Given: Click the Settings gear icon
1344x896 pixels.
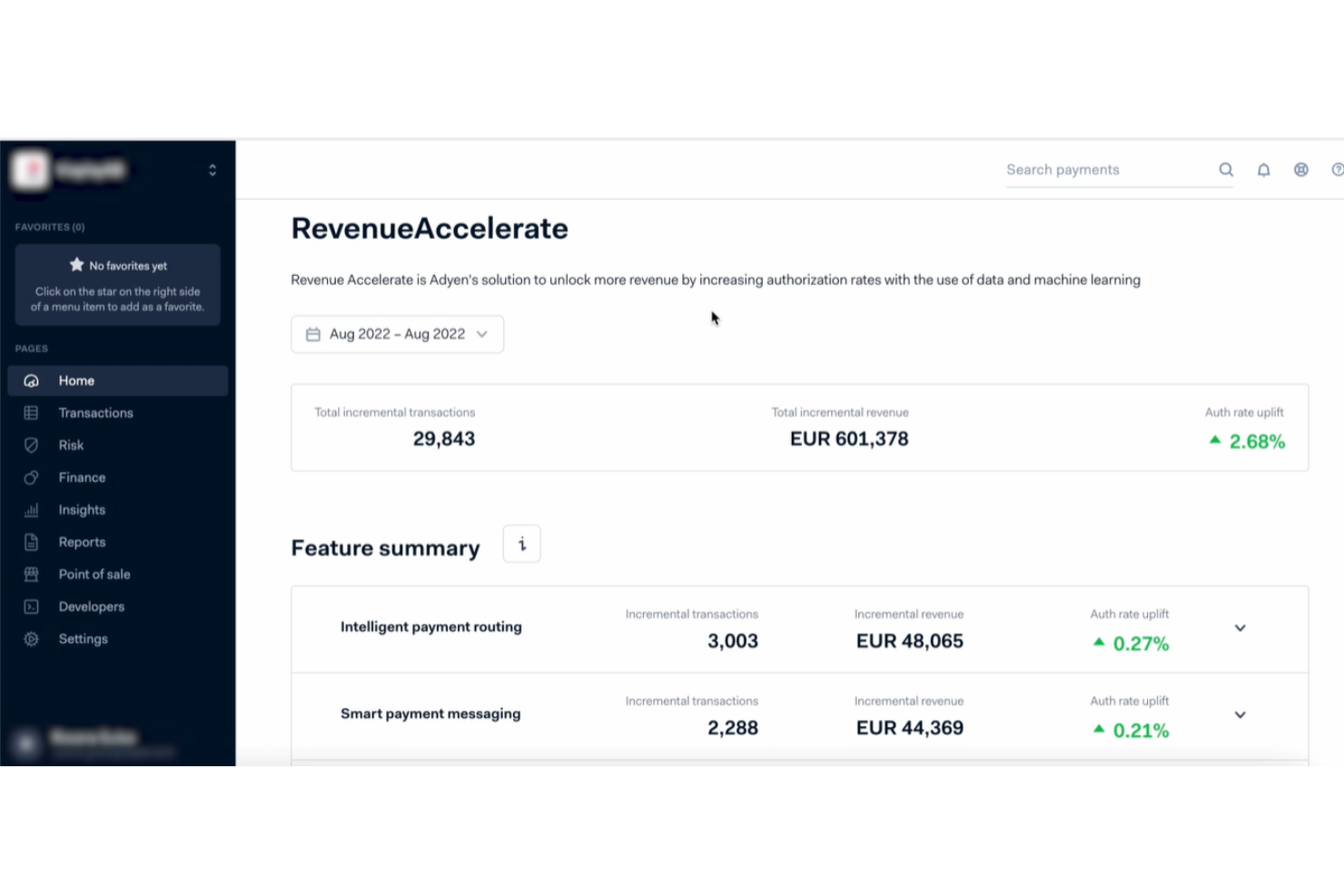Looking at the screenshot, I should click(x=31, y=639).
